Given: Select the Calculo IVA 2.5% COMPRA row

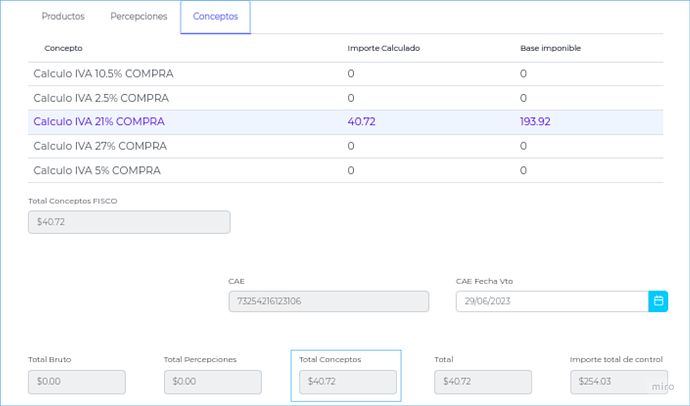Looking at the screenshot, I should 101,98.
